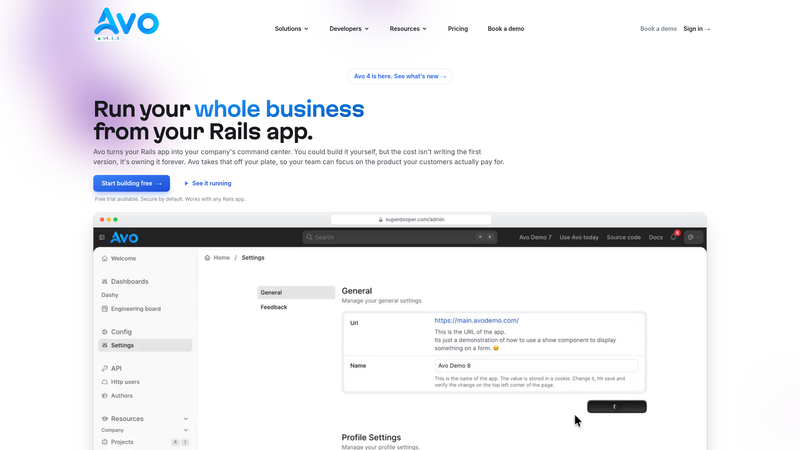Open the Avo 4 is here announcement
This screenshot has width=800, height=450.
pyautogui.click(x=400, y=76)
